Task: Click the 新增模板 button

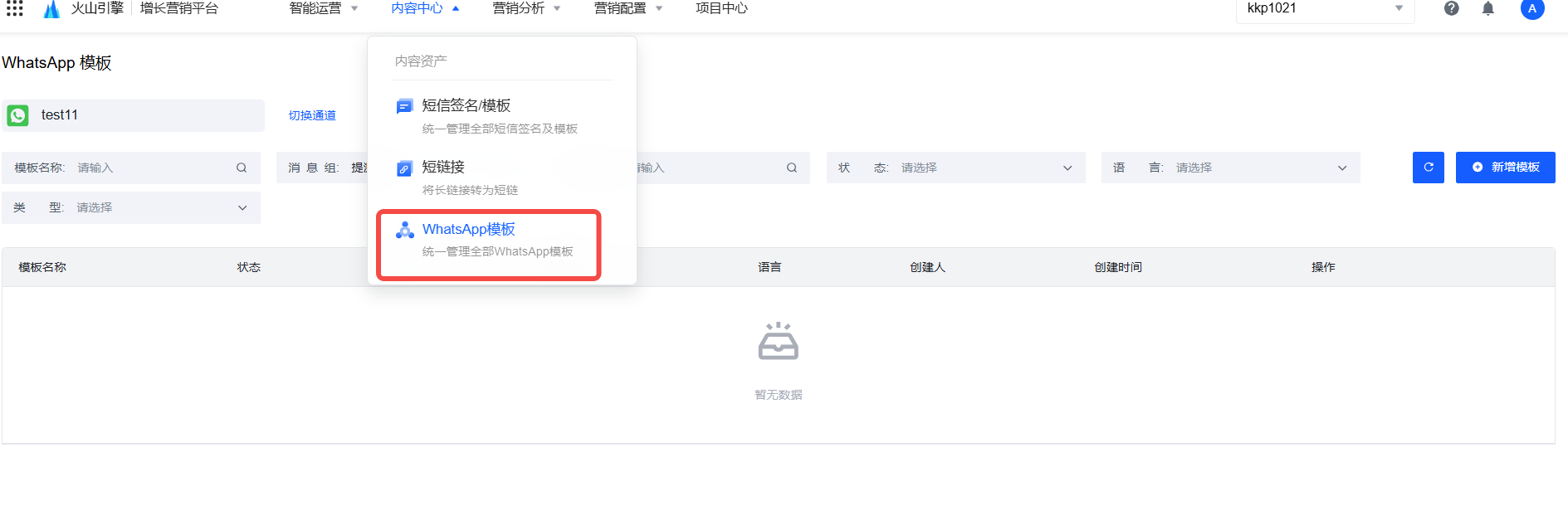Action: point(1505,168)
